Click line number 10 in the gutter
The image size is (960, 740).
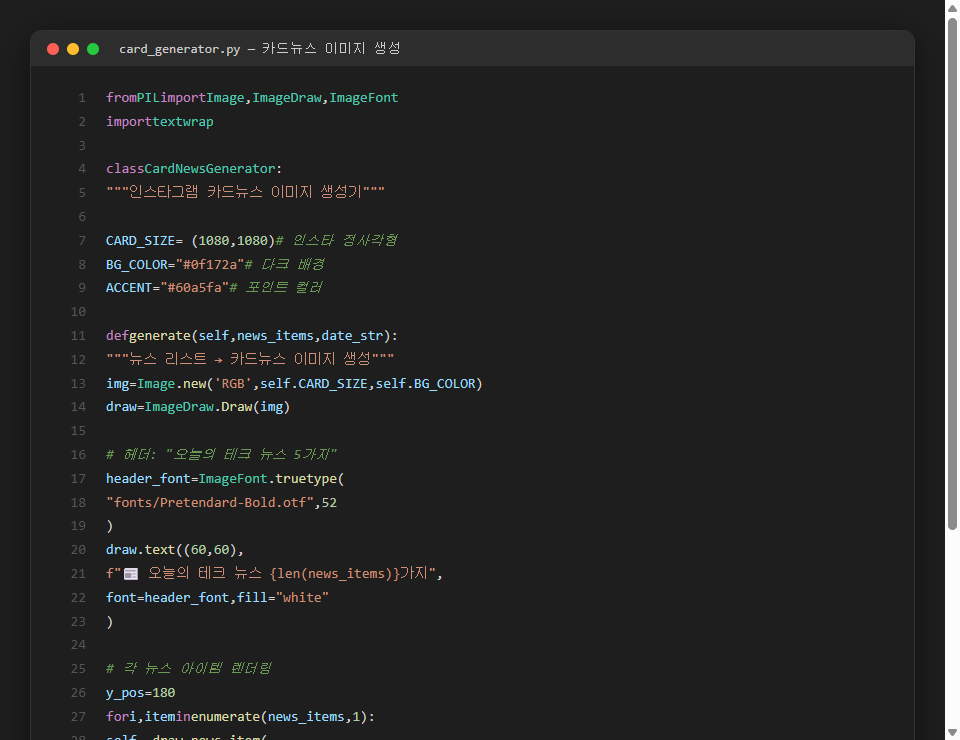78,312
